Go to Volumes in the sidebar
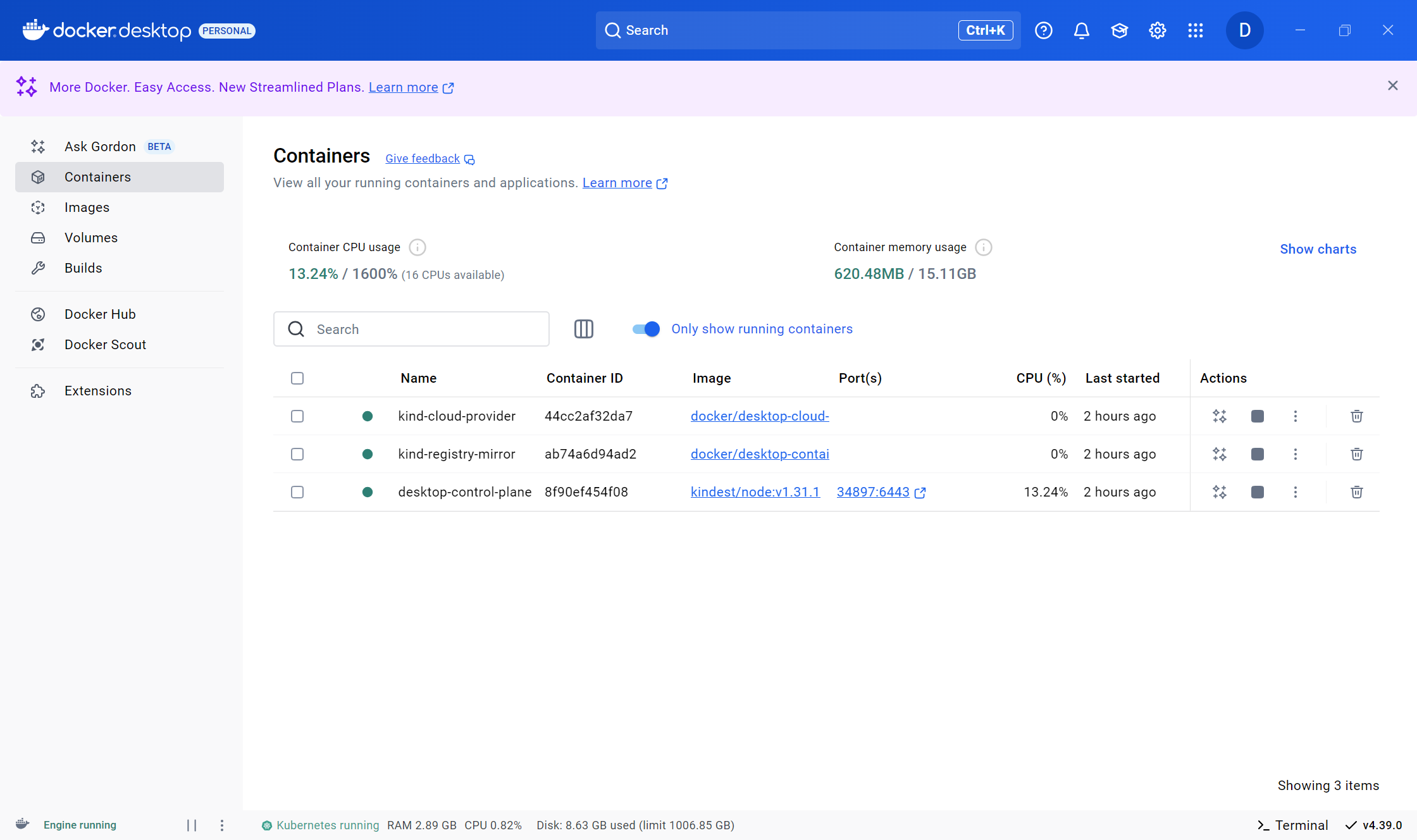1417x840 pixels. [120, 238]
